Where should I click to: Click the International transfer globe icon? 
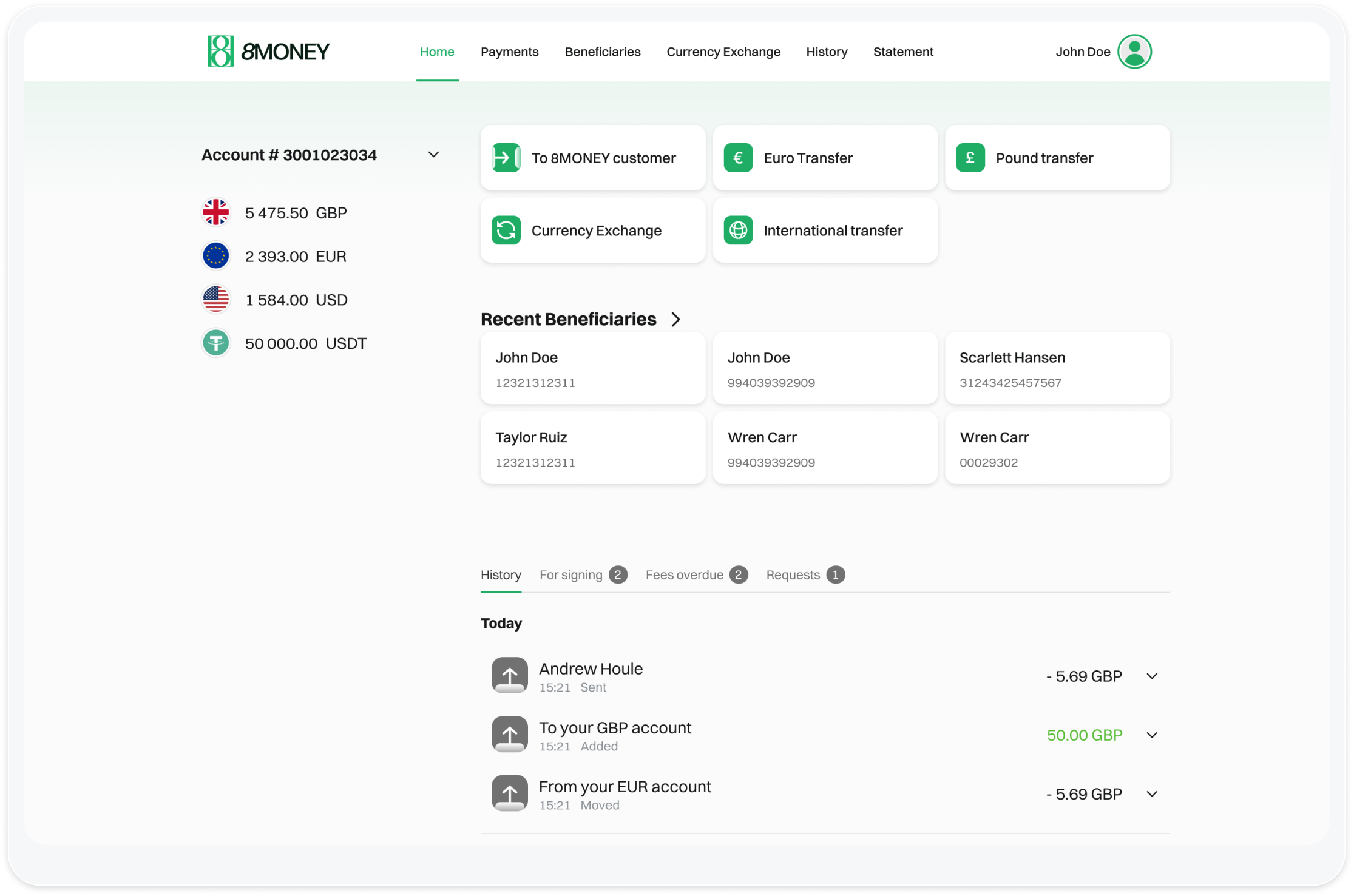738,231
